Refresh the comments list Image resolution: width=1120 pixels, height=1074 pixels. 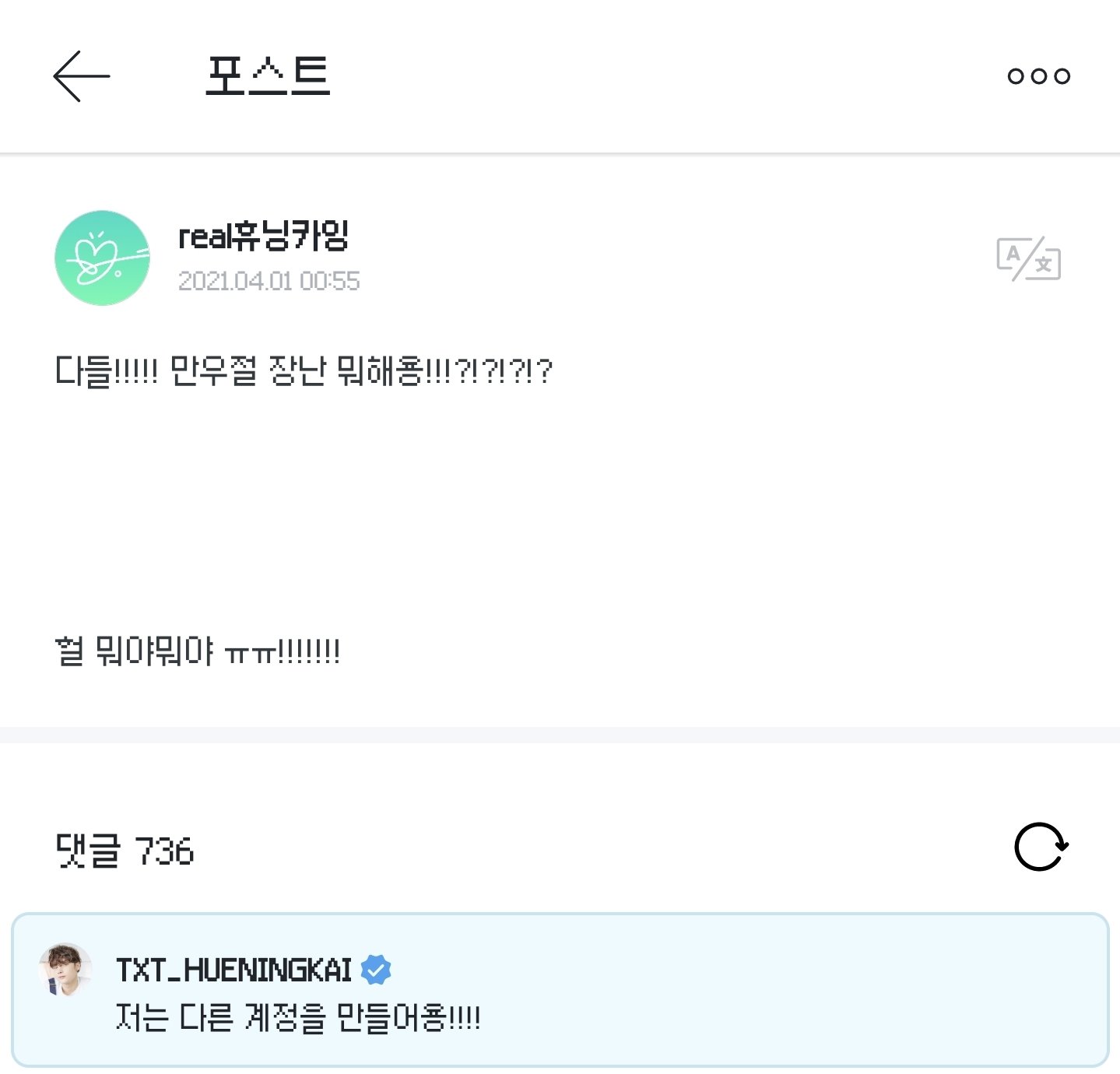click(1041, 847)
